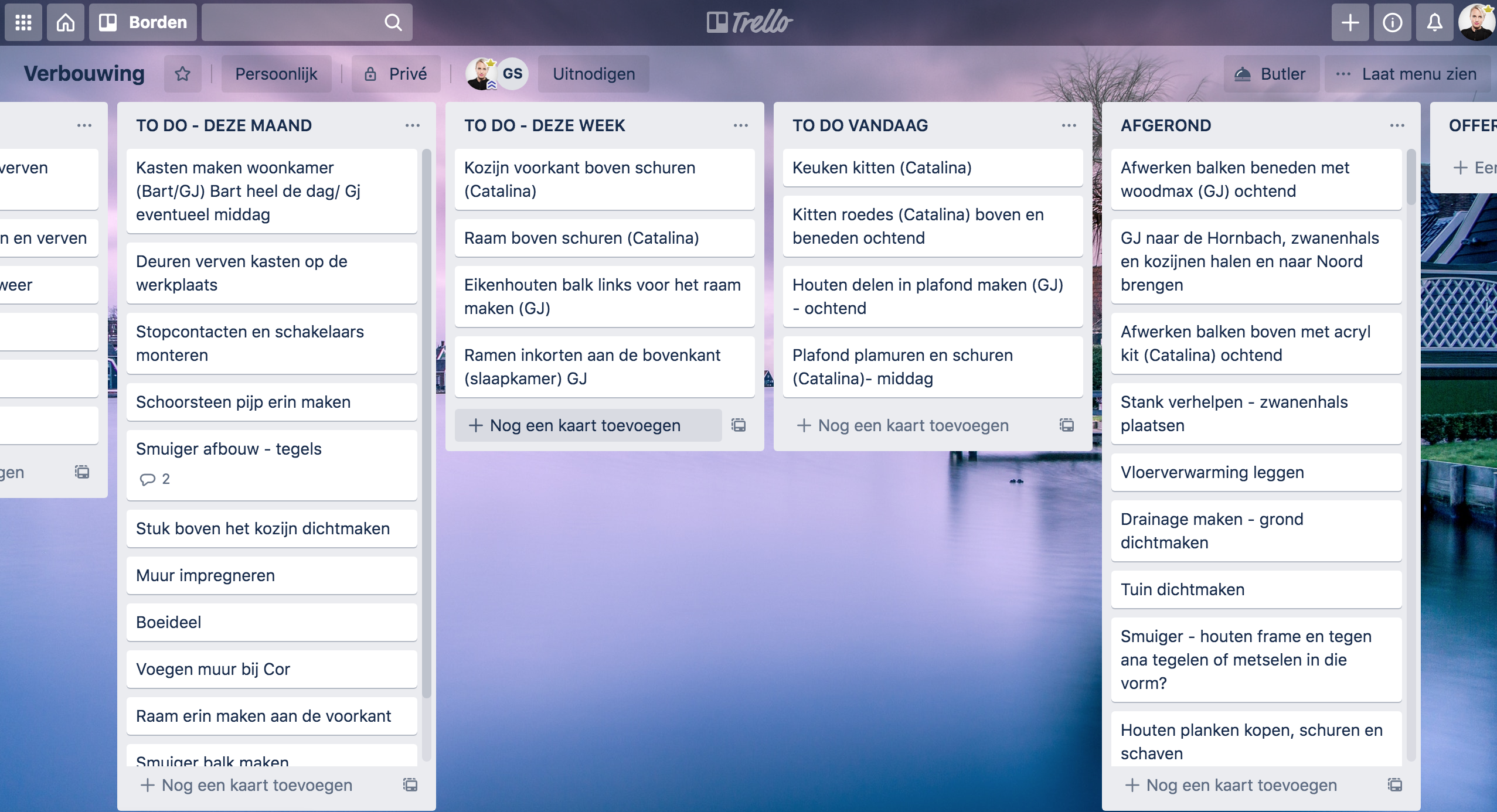Image resolution: width=1497 pixels, height=812 pixels.
Task: Open list menu for TO DO - DEZE MAAND
Action: click(x=413, y=125)
